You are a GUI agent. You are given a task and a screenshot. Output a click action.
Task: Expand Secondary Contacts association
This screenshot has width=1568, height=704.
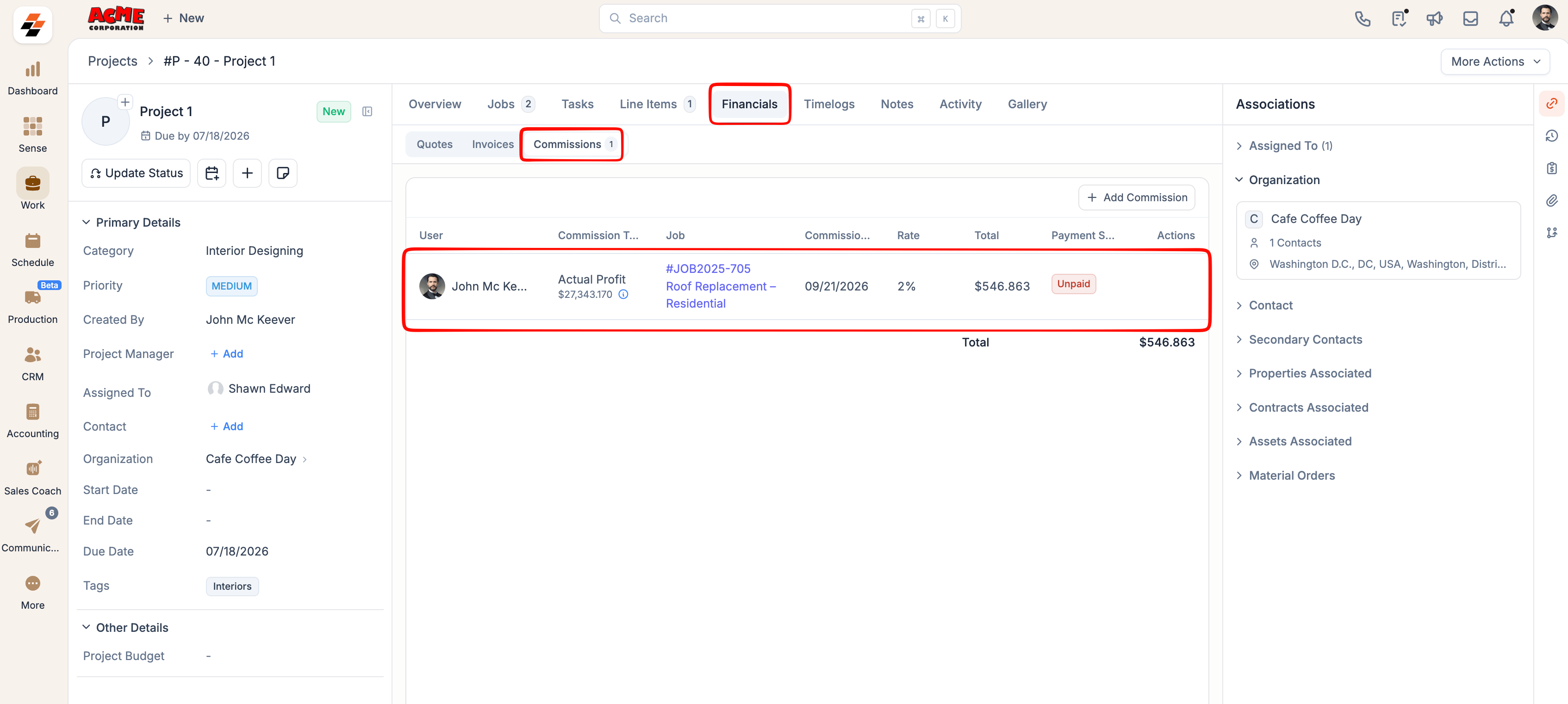1299,340
